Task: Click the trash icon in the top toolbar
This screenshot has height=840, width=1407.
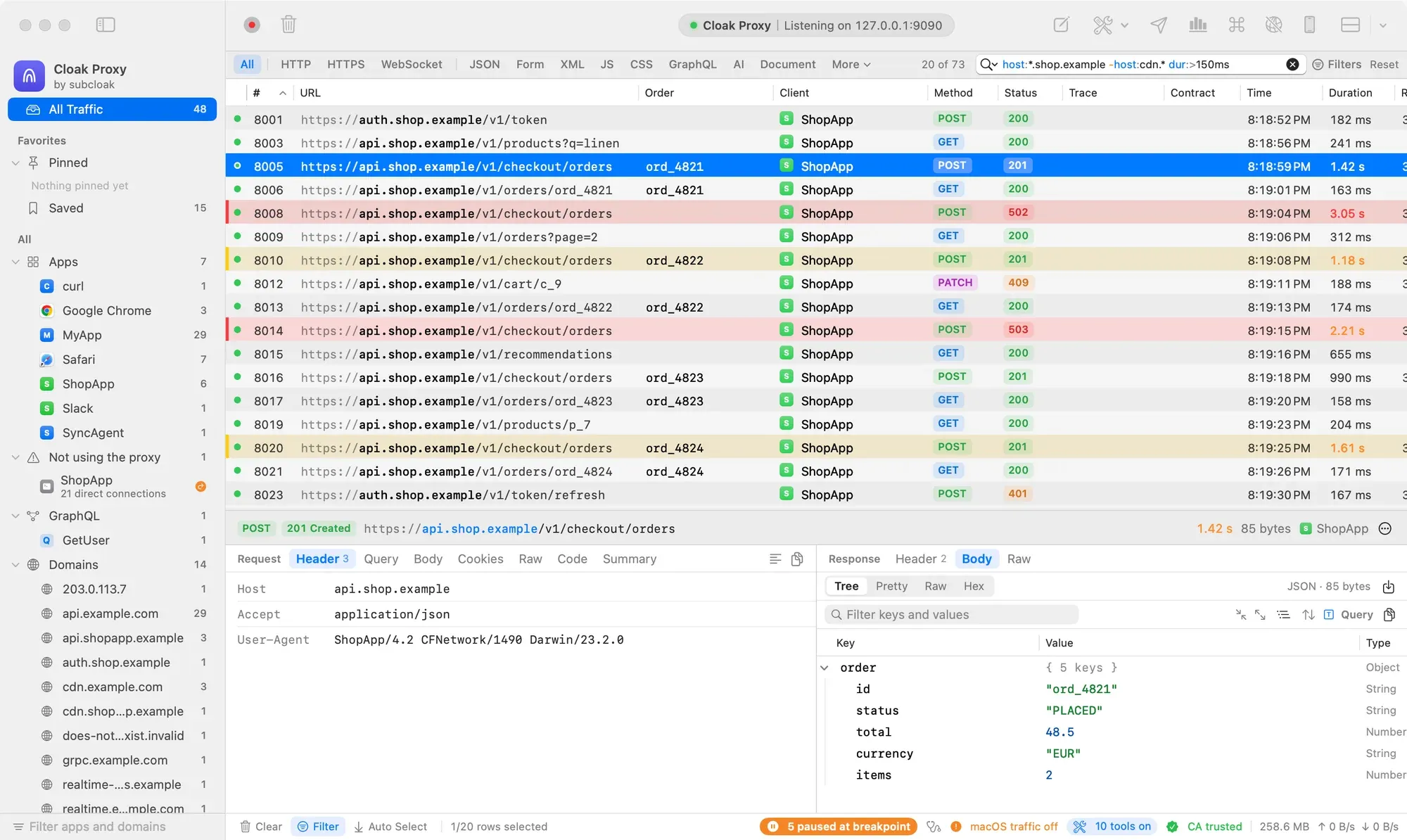Action: 288,25
